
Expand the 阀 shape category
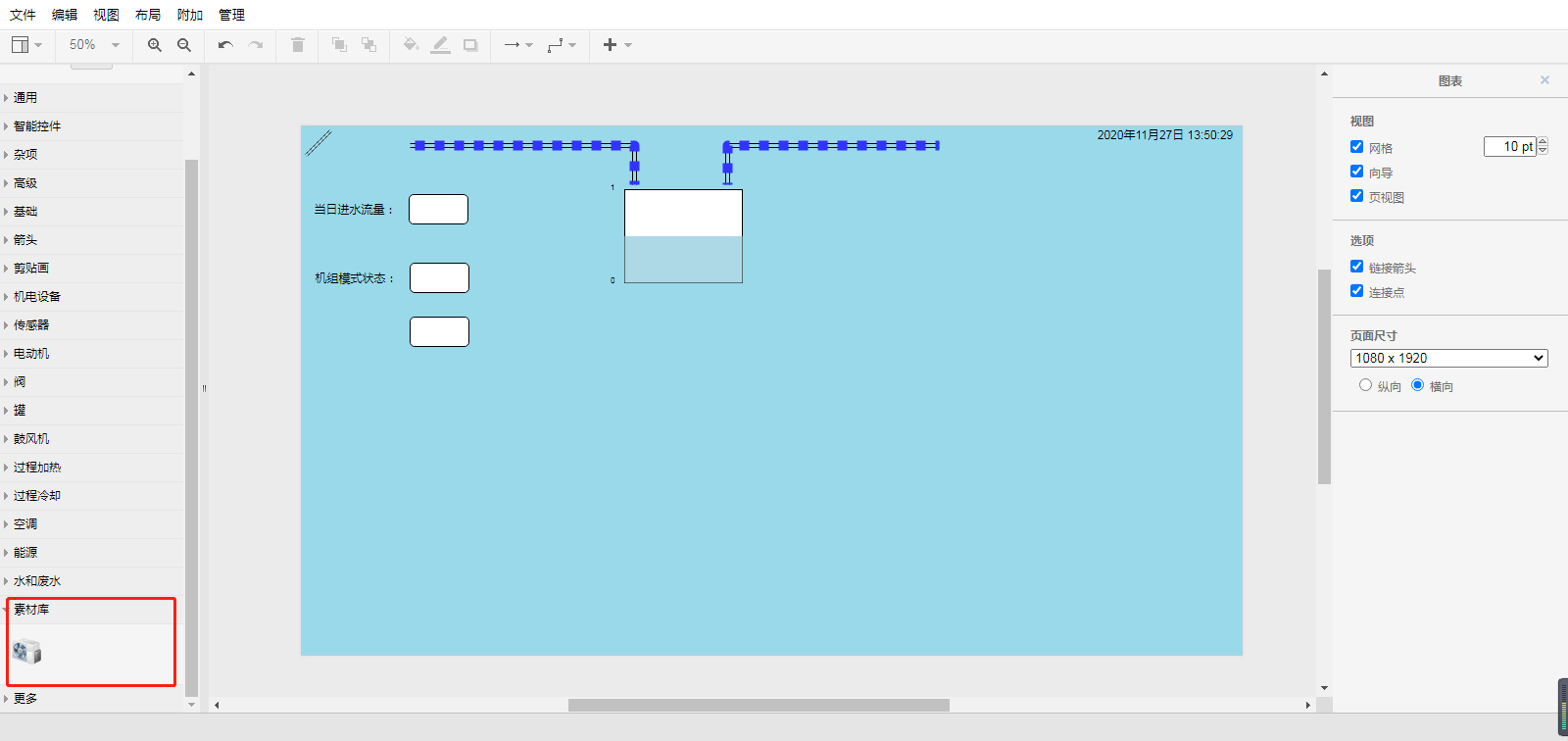coord(92,382)
